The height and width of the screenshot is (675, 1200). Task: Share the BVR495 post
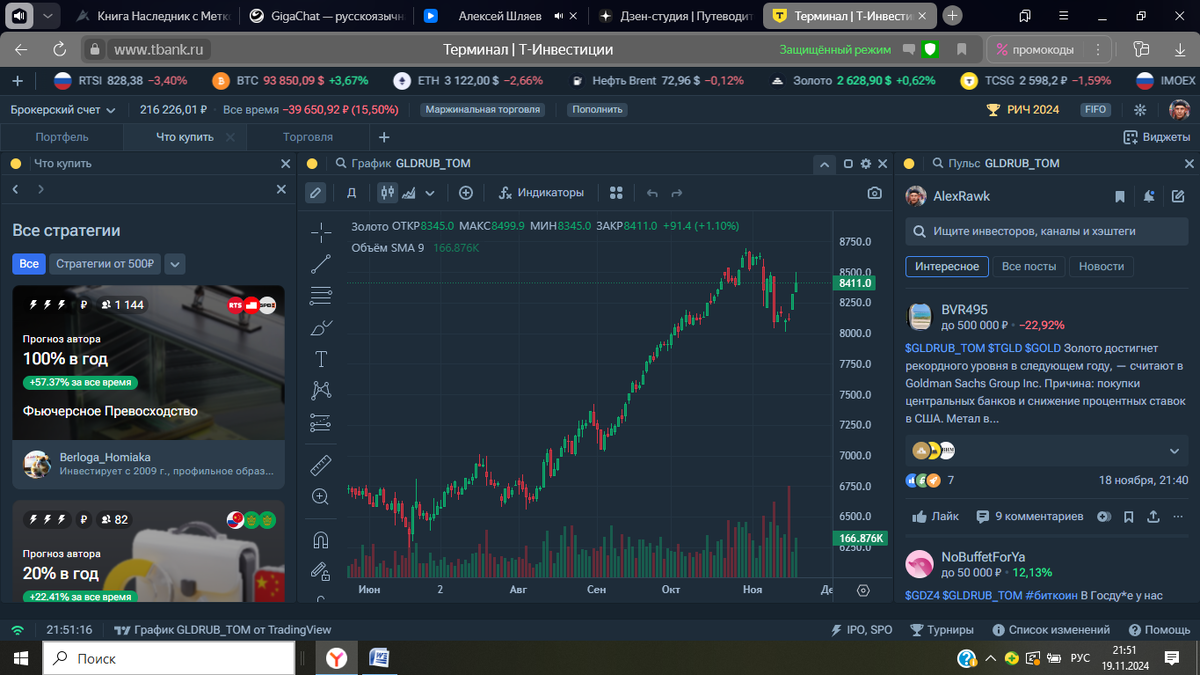[1153, 517]
